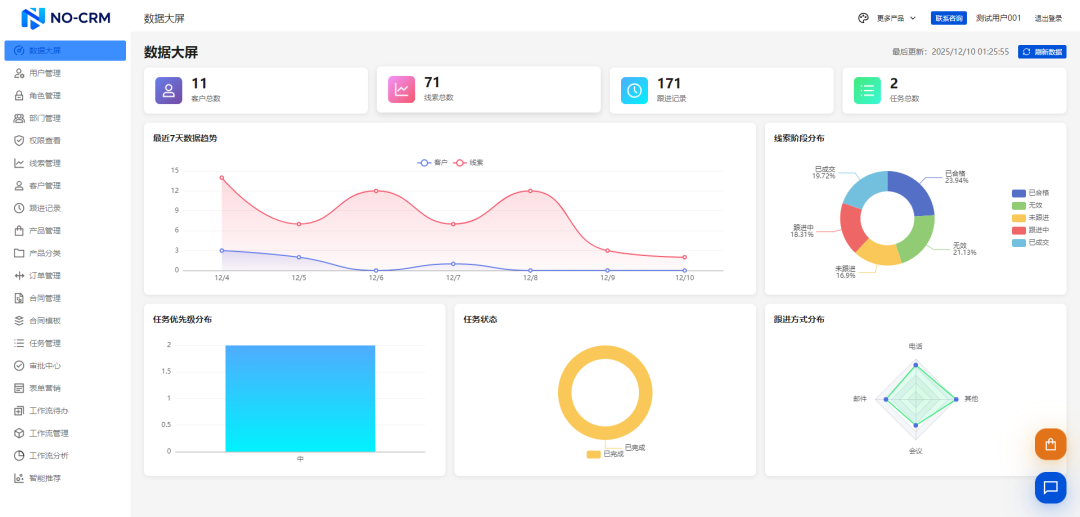Click the 联系咨询 button

click(948, 19)
